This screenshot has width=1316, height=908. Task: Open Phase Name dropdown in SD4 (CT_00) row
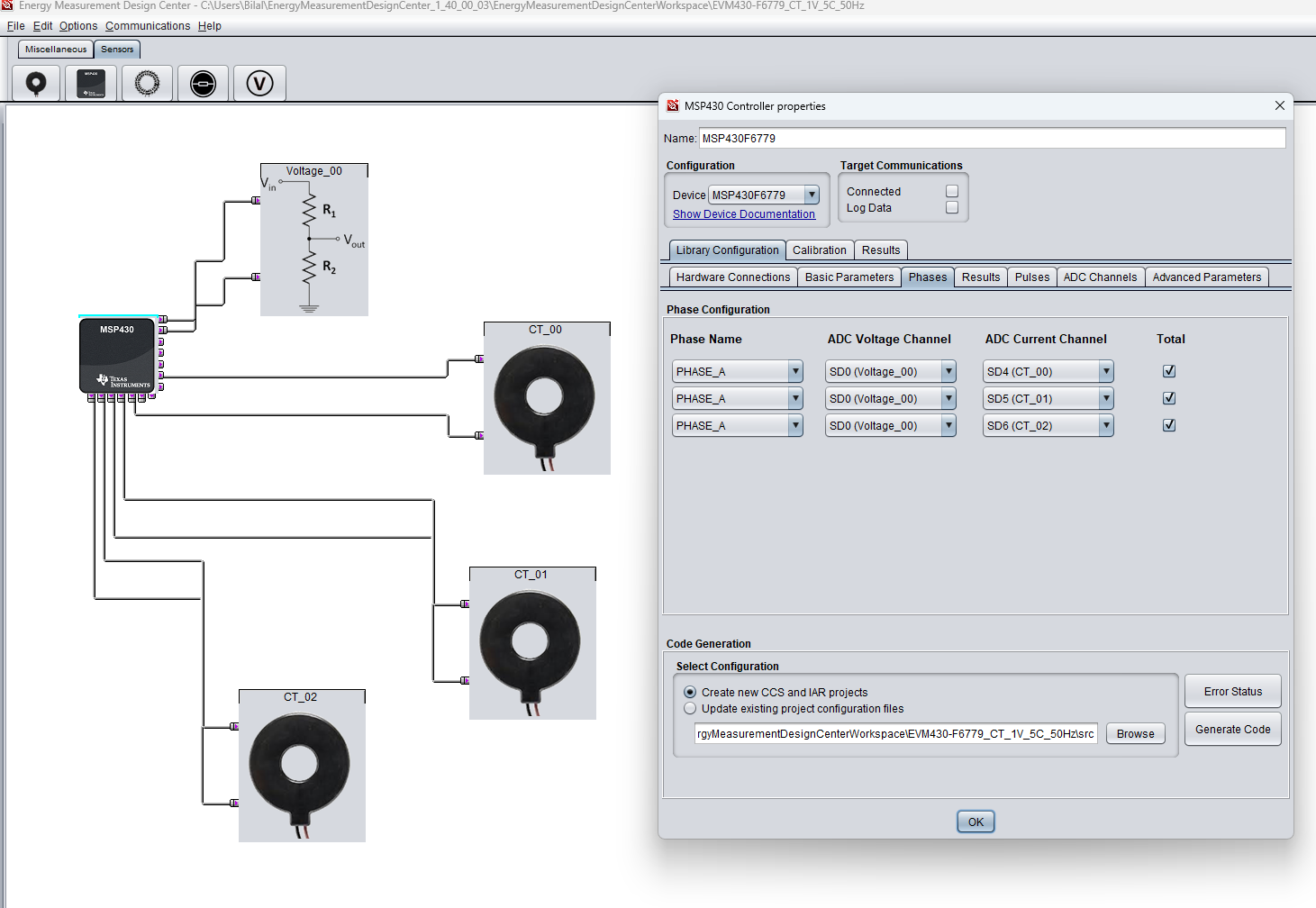point(737,371)
